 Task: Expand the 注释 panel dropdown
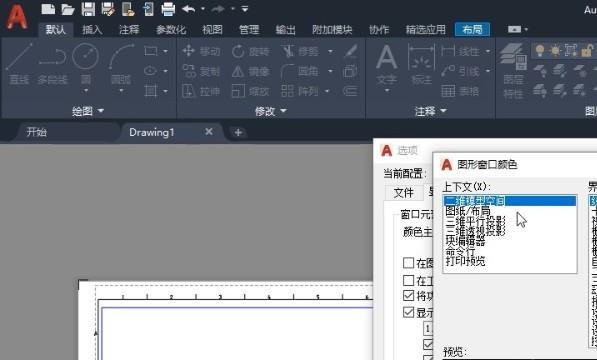(x=430, y=111)
